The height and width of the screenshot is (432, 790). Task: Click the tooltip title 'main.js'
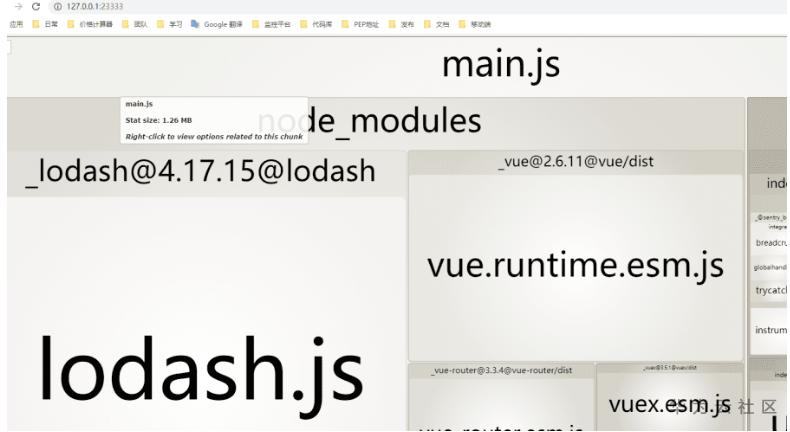(x=139, y=104)
